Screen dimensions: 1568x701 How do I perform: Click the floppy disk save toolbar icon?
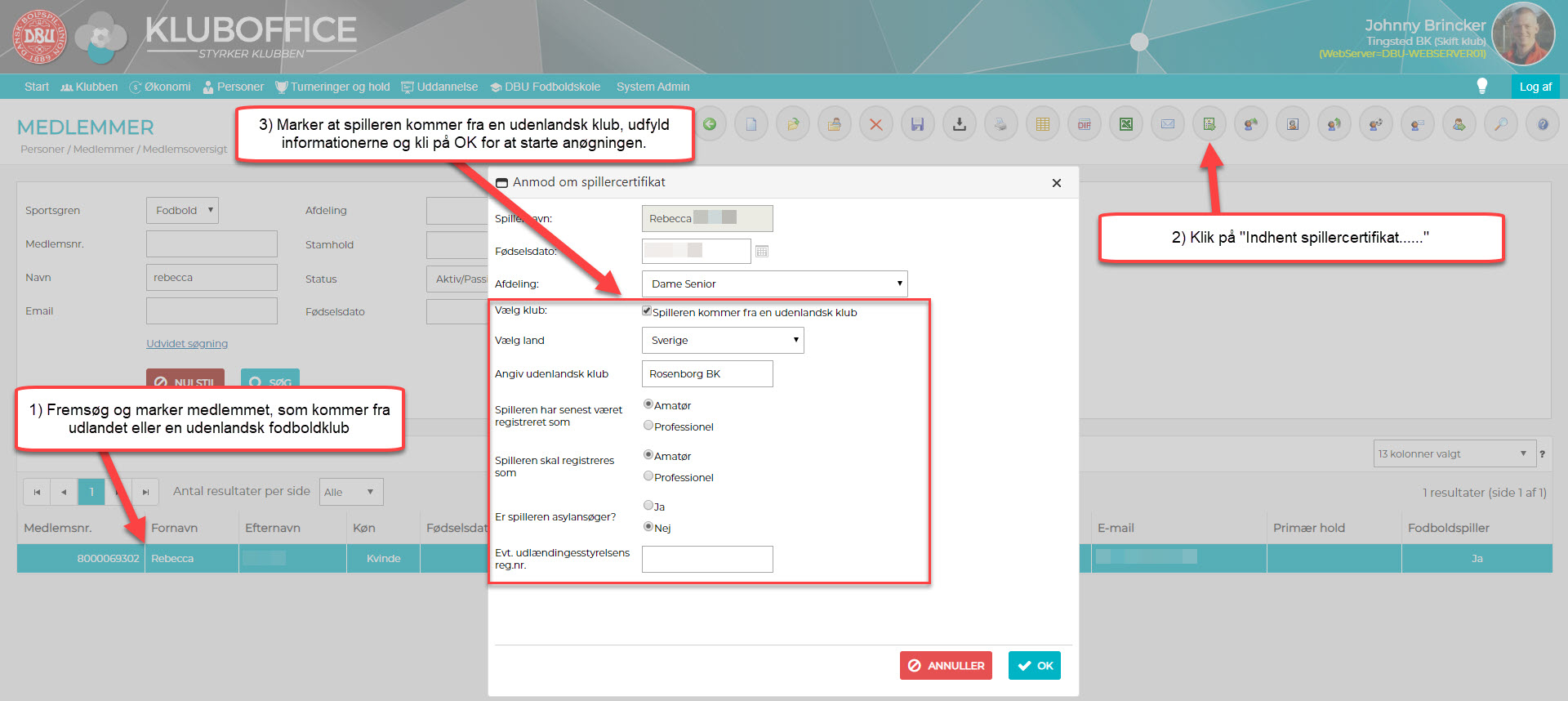coord(918,124)
